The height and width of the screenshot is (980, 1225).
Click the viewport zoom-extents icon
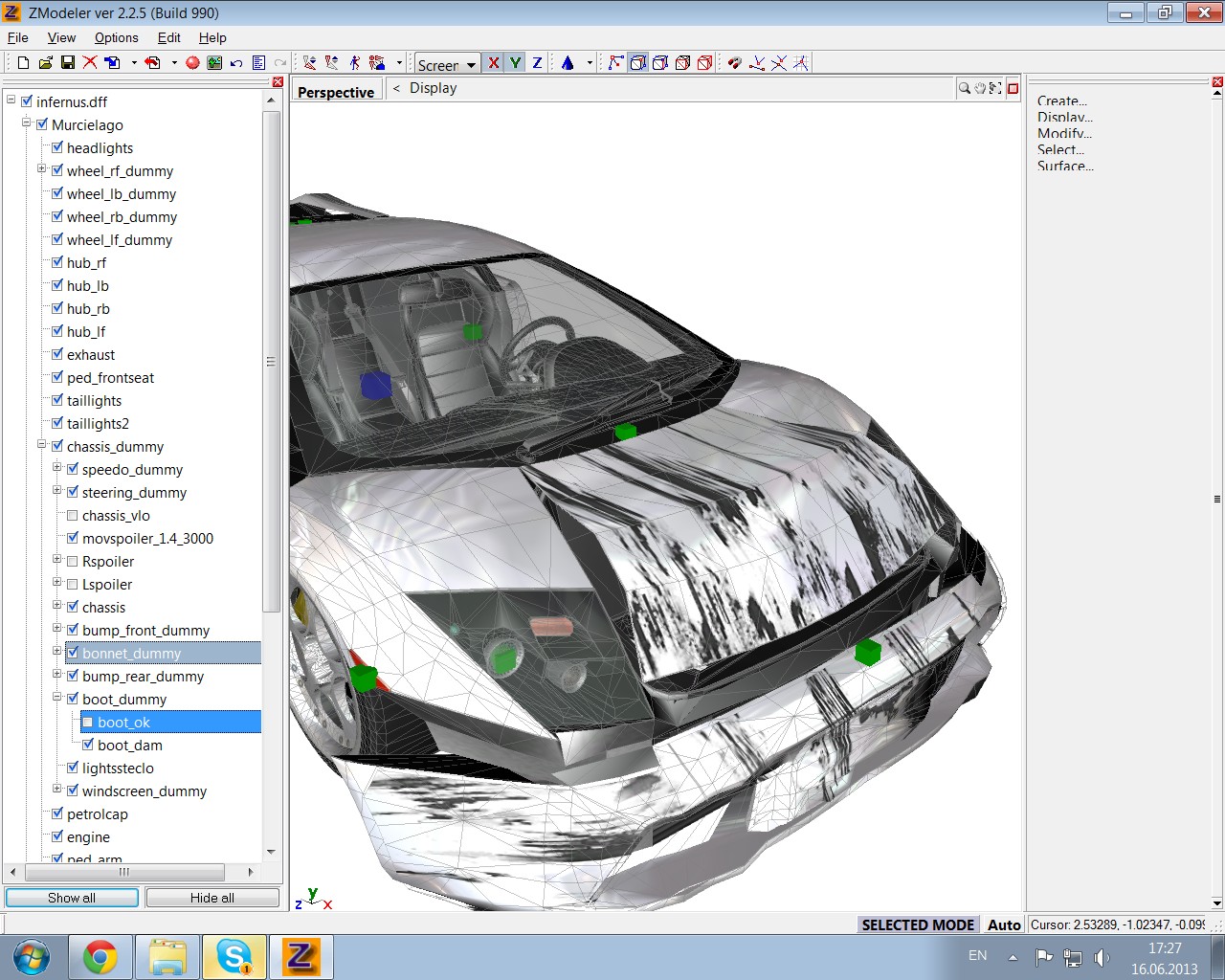(995, 88)
